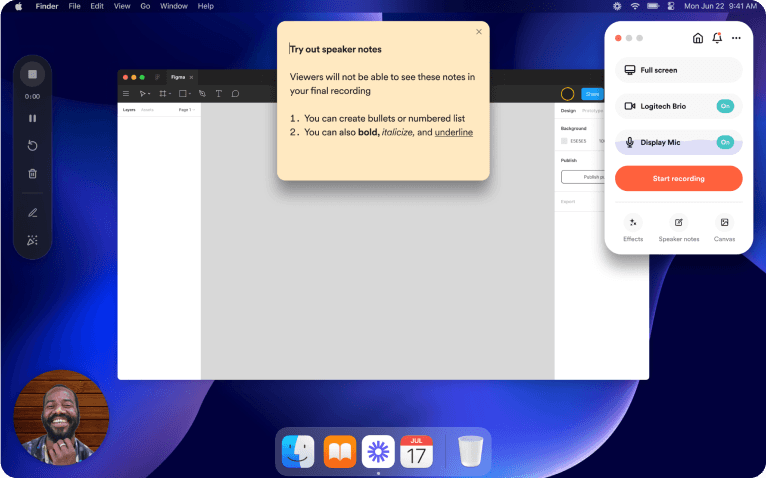Viewport: 766px width, 478px height.
Task: Select the Figma Pen tool
Action: tap(202, 93)
